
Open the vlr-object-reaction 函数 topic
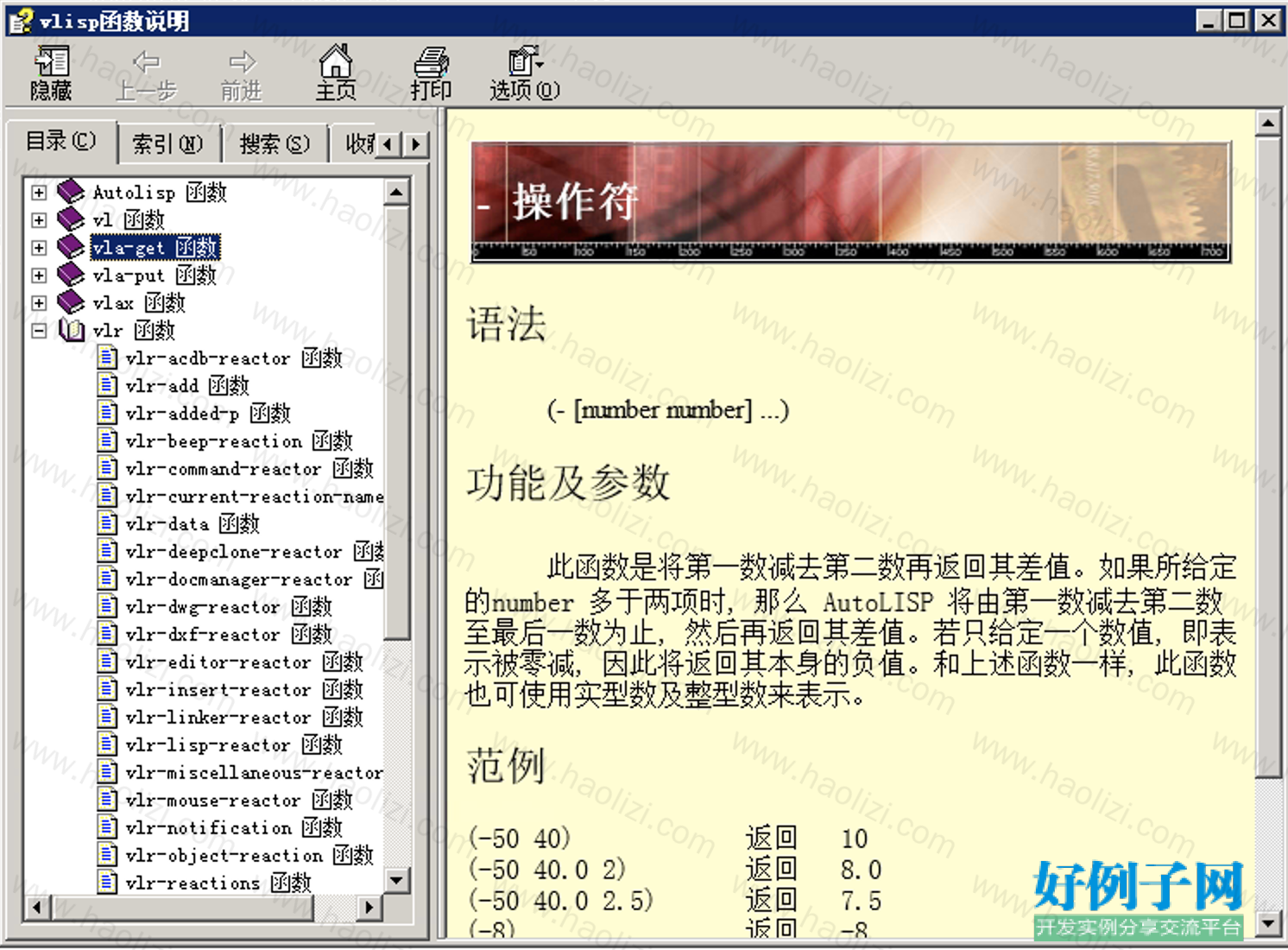click(x=249, y=855)
